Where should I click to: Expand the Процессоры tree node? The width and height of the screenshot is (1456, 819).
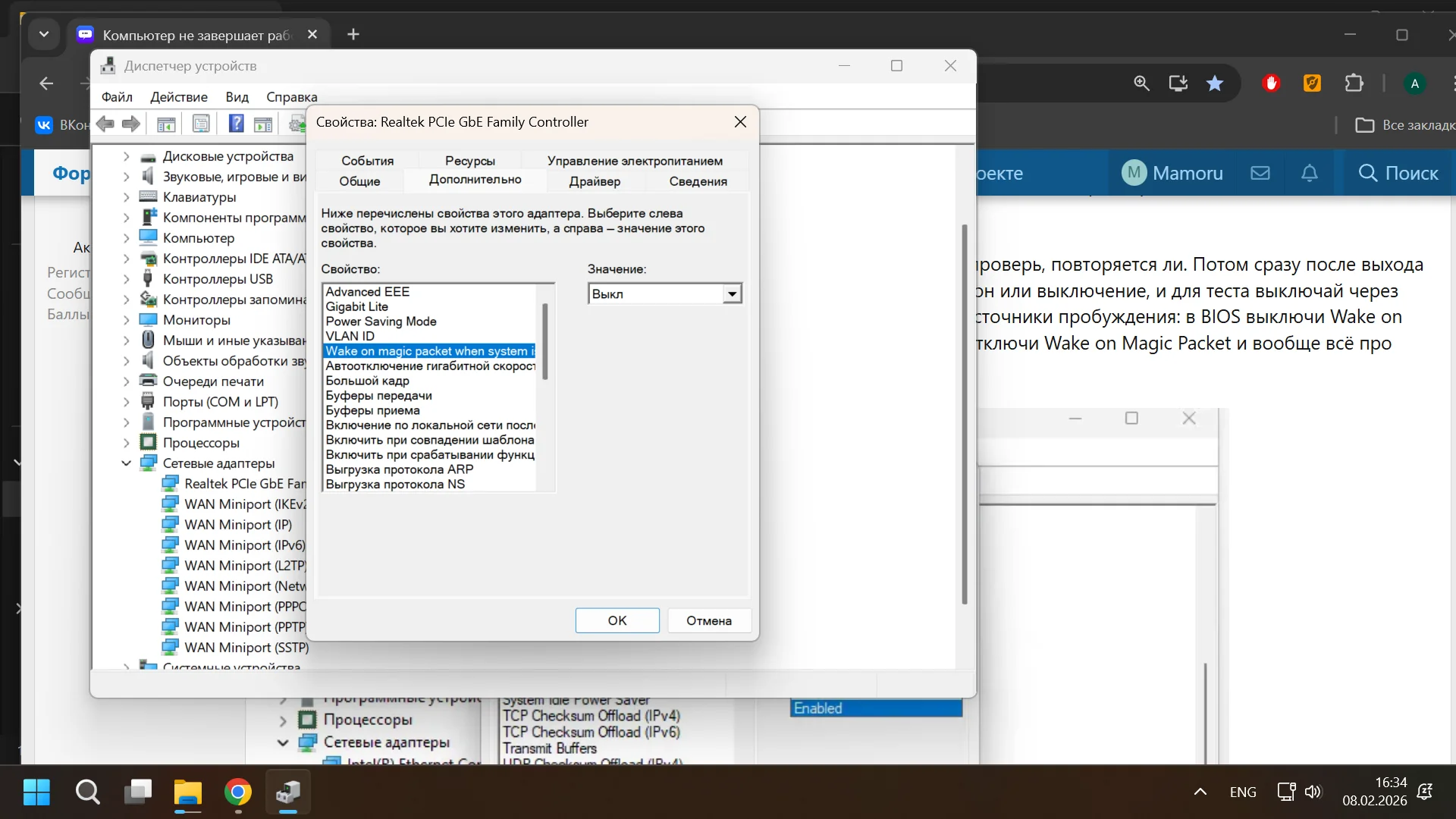(x=127, y=443)
